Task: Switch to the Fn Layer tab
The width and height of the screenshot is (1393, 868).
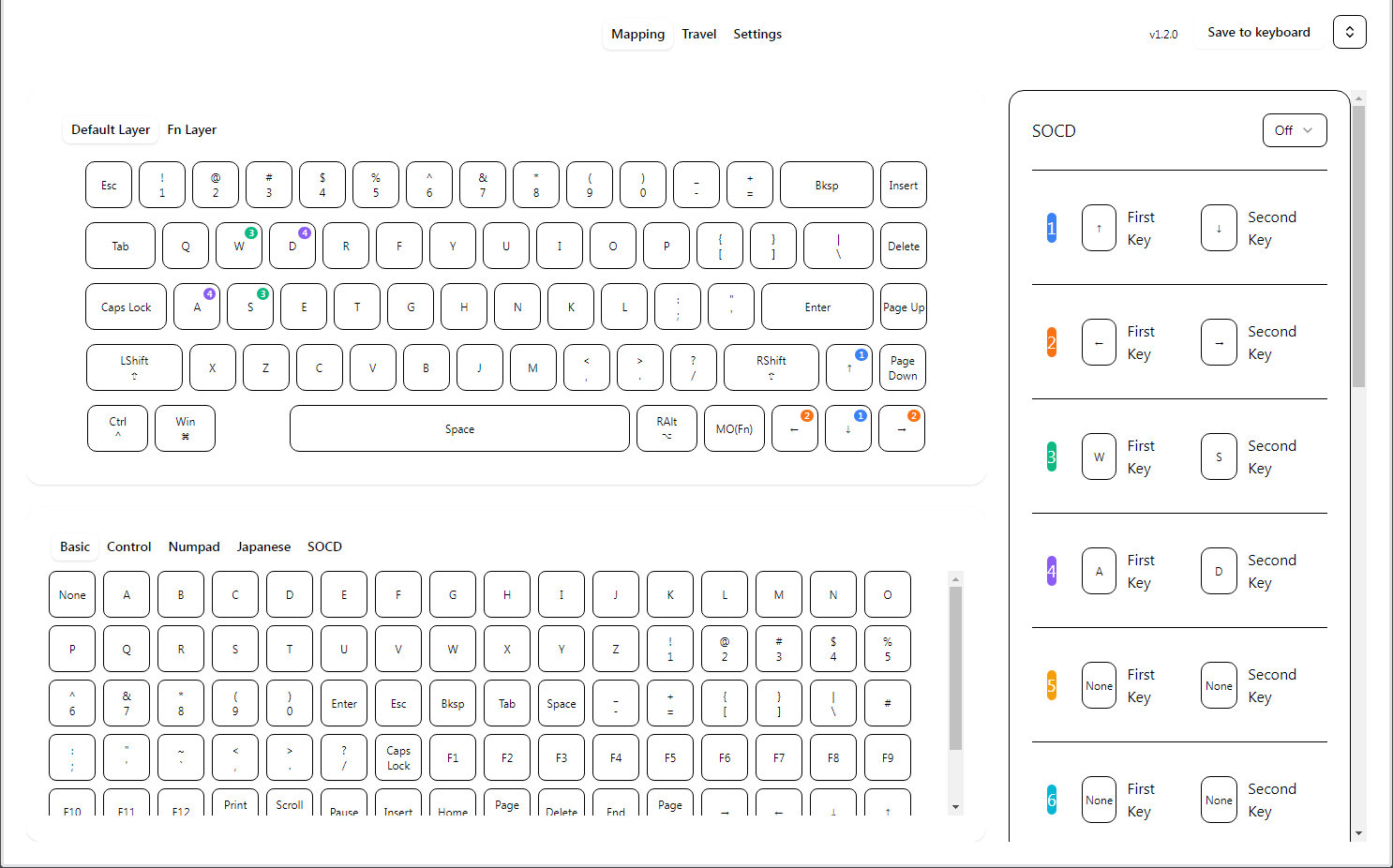Action: tap(191, 129)
